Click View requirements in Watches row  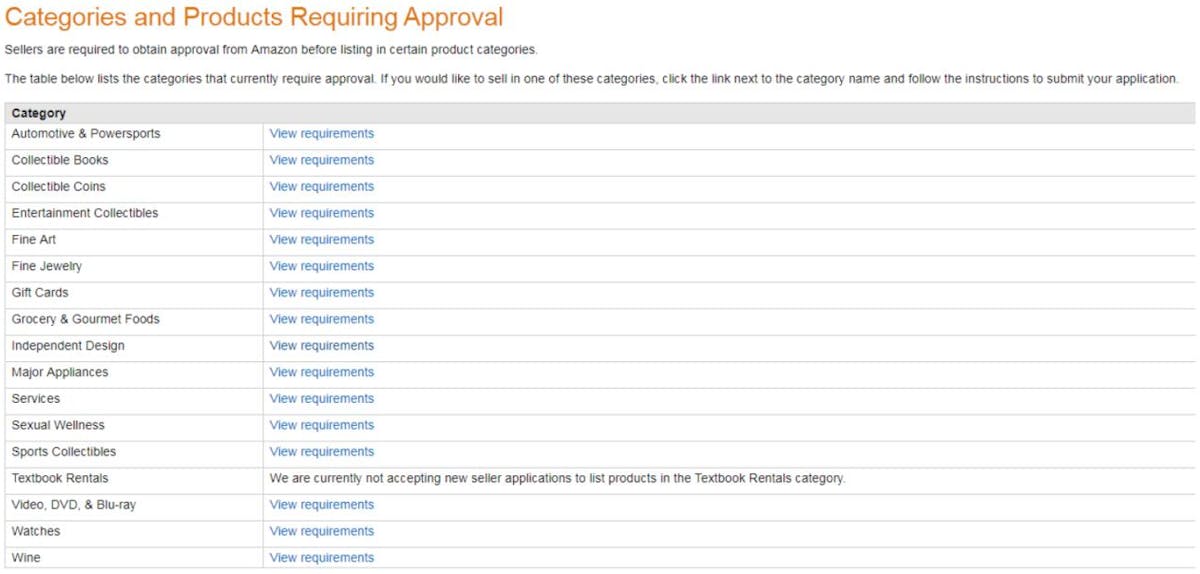coord(321,531)
